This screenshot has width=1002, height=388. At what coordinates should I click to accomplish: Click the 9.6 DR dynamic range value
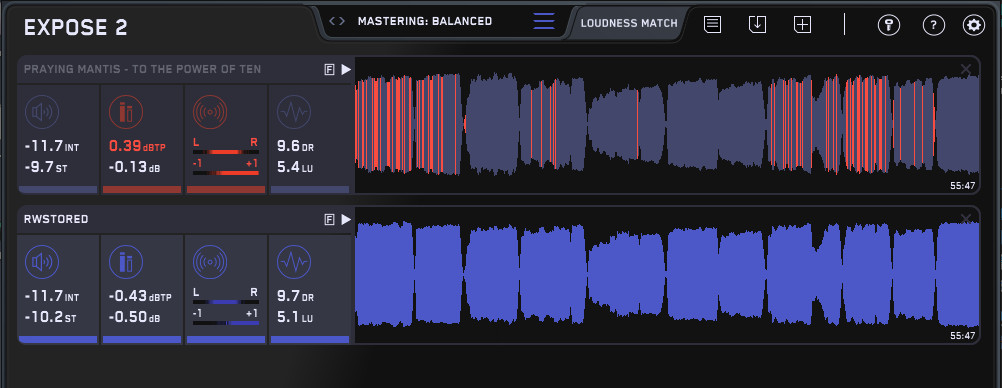(x=295, y=146)
